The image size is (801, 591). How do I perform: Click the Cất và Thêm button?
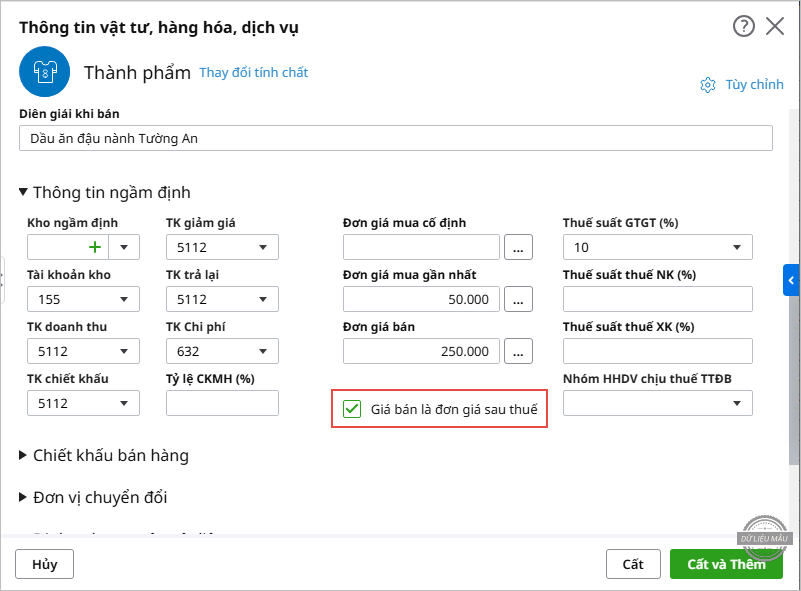(x=726, y=564)
